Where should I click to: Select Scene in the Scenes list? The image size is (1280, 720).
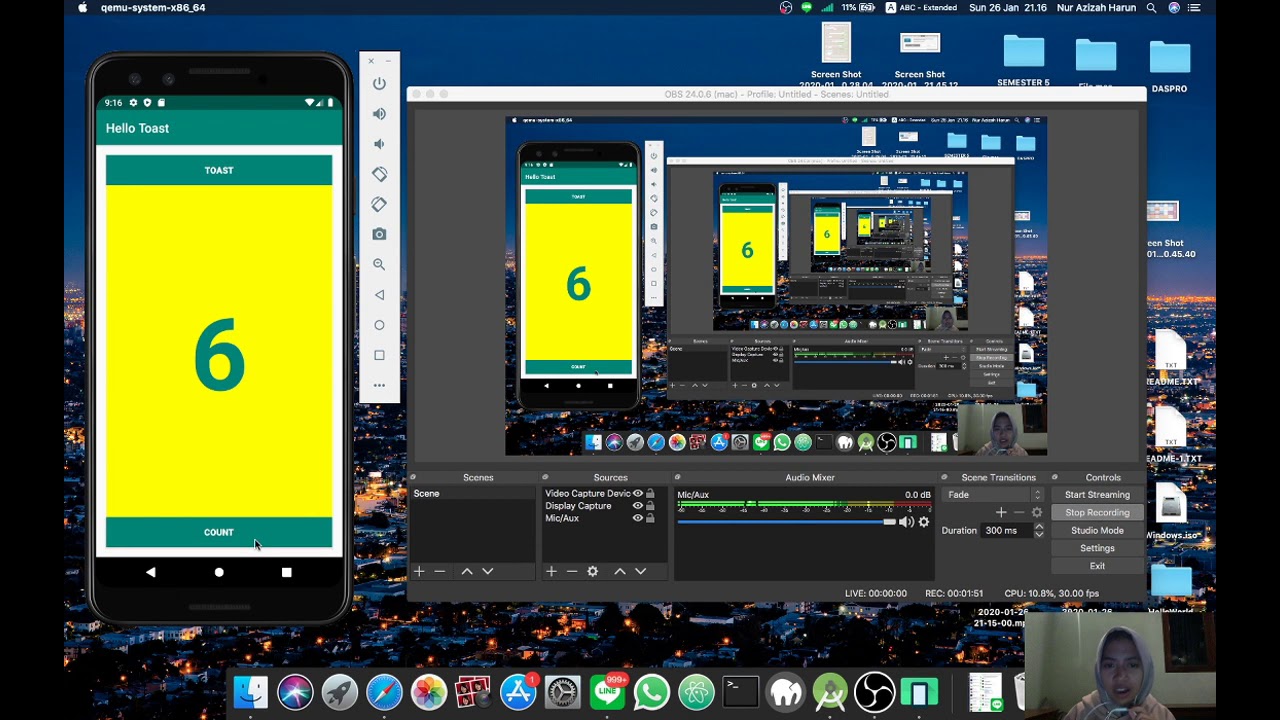pos(474,494)
